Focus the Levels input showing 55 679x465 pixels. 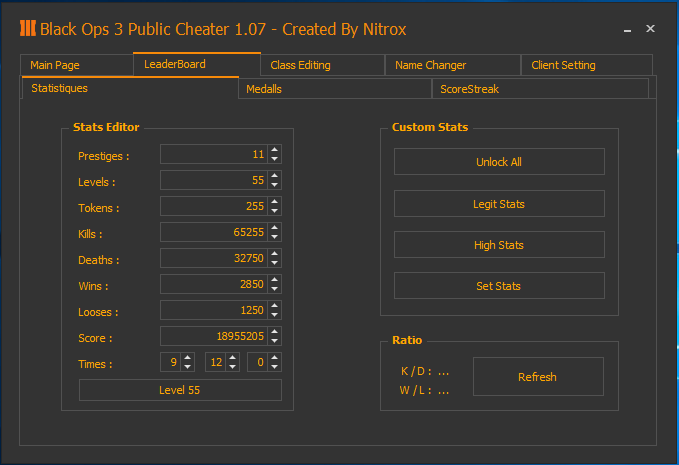tap(214, 180)
